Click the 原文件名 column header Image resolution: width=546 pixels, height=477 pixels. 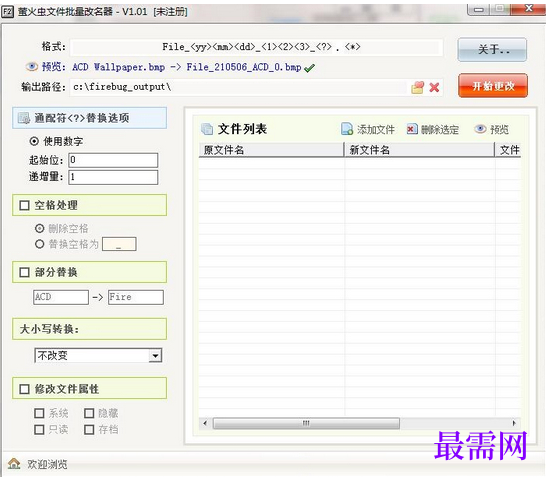(271, 150)
